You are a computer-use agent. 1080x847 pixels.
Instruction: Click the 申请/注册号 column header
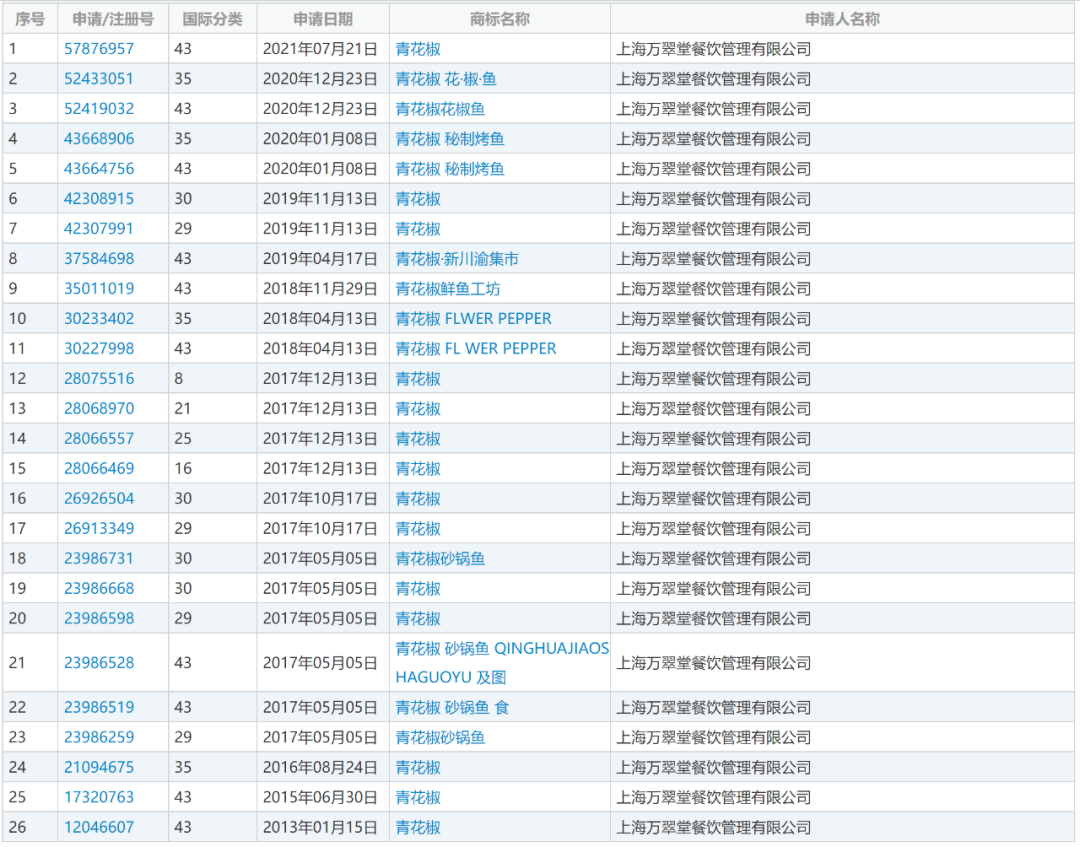coord(113,19)
